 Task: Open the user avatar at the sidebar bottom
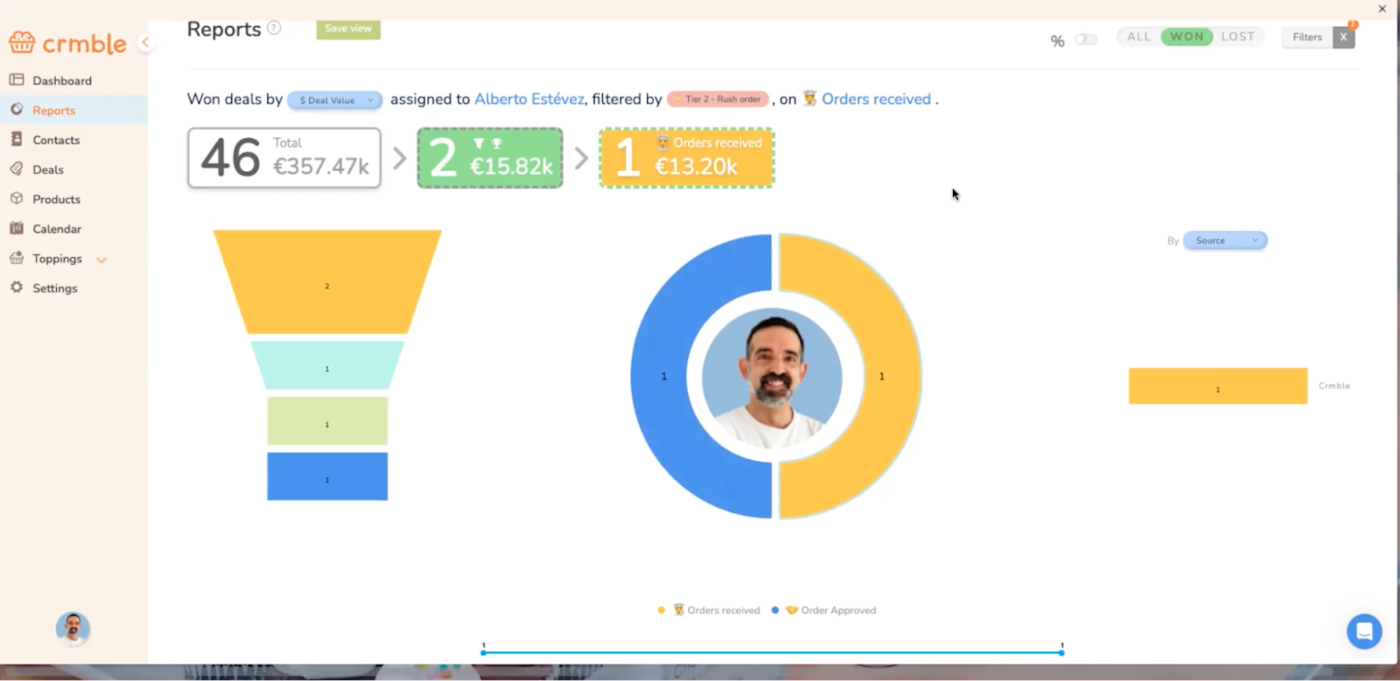tap(73, 628)
